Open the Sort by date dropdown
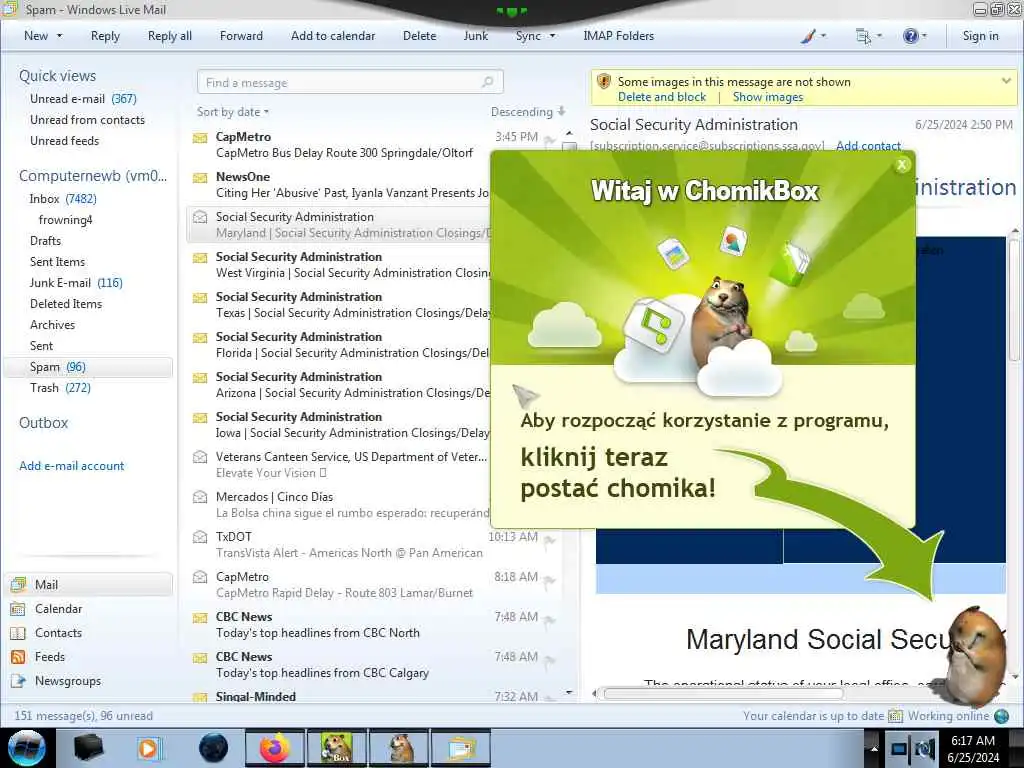Screen dimensions: 1024x768 [232, 112]
